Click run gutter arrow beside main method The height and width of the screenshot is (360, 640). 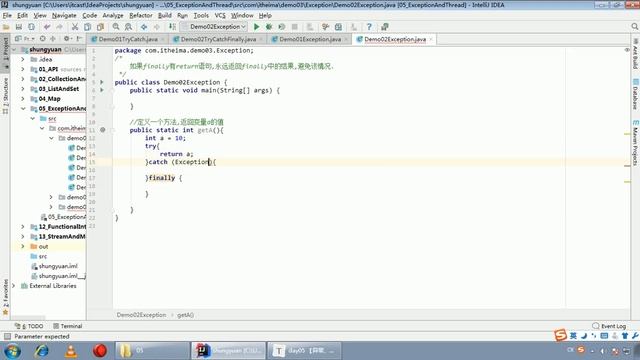(102, 90)
